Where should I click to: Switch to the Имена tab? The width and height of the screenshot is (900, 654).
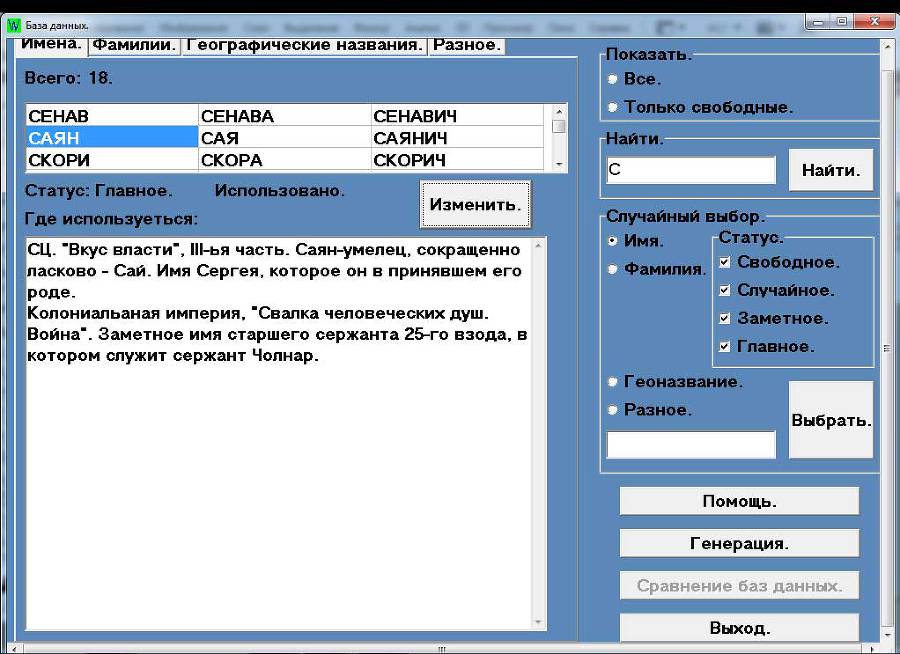click(x=50, y=43)
